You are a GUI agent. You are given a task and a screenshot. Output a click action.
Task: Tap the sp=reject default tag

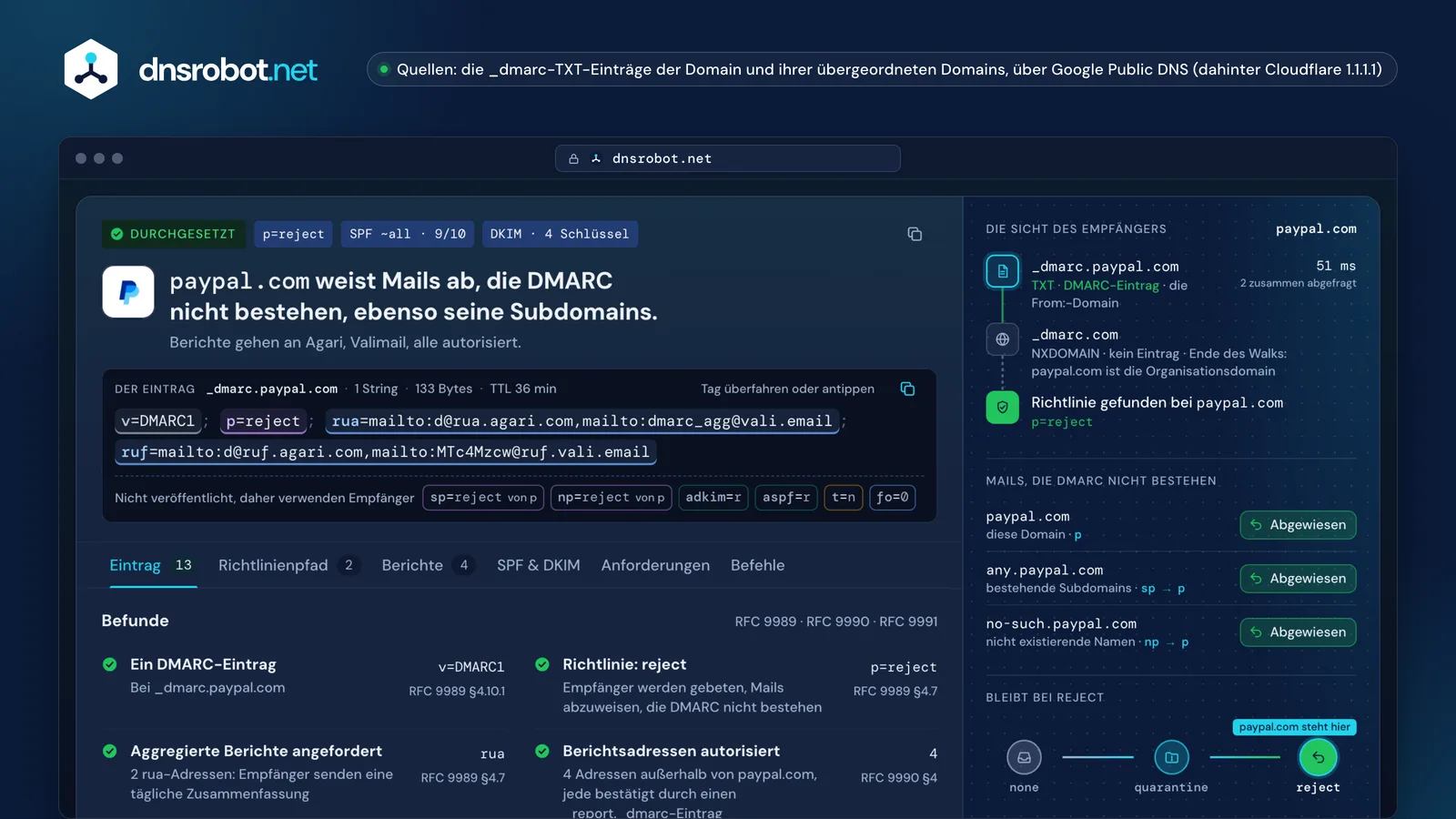tap(483, 498)
